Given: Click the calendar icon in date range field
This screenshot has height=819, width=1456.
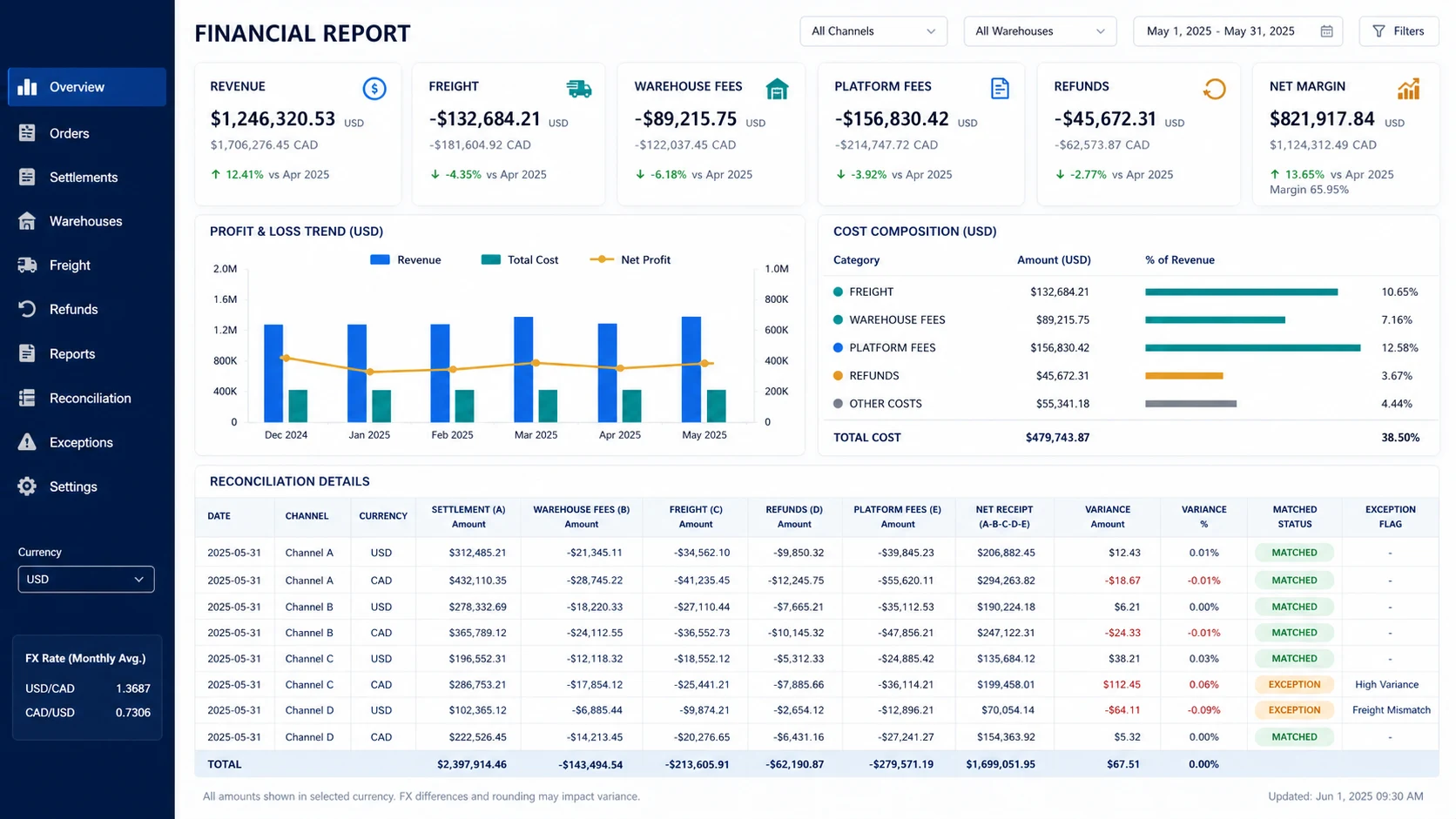Looking at the screenshot, I should pyautogui.click(x=1326, y=31).
